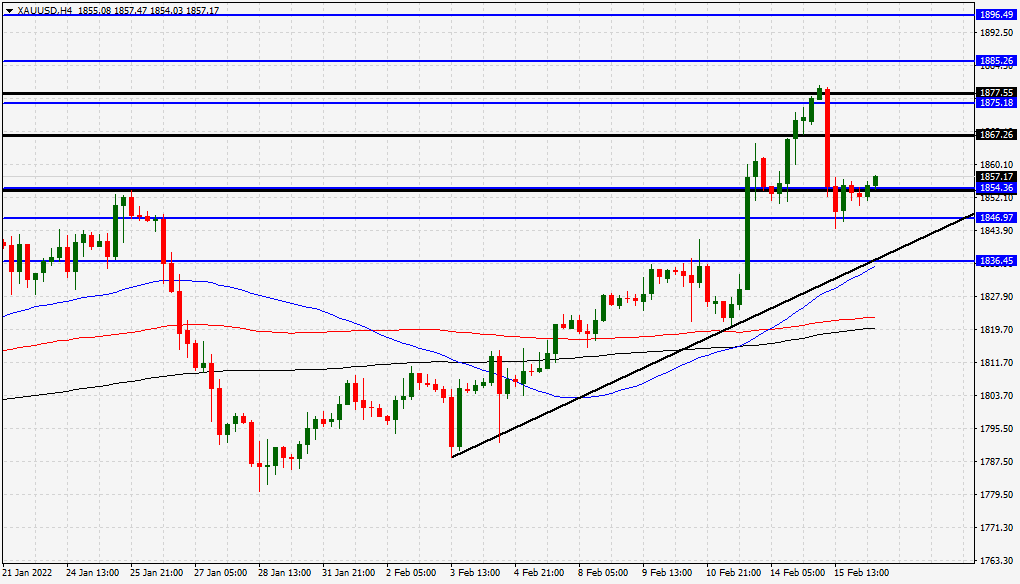Click the 1771.30 price scale value

(x=997, y=527)
